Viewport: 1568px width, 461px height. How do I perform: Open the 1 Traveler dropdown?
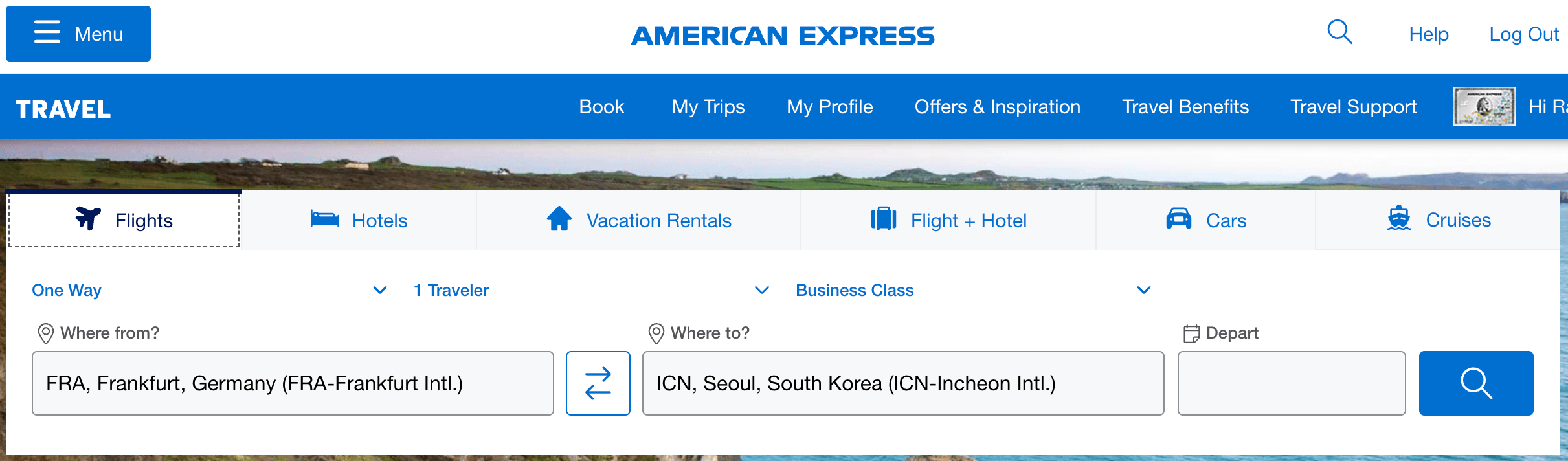[590, 290]
